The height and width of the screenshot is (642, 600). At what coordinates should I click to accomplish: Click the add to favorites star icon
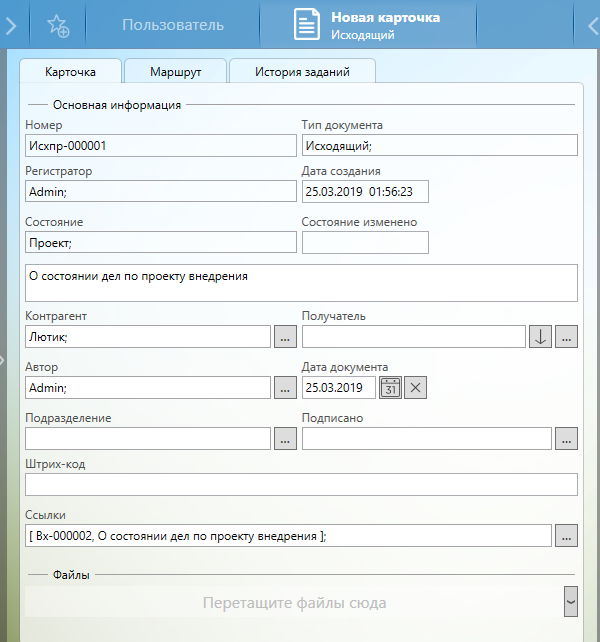(x=58, y=26)
